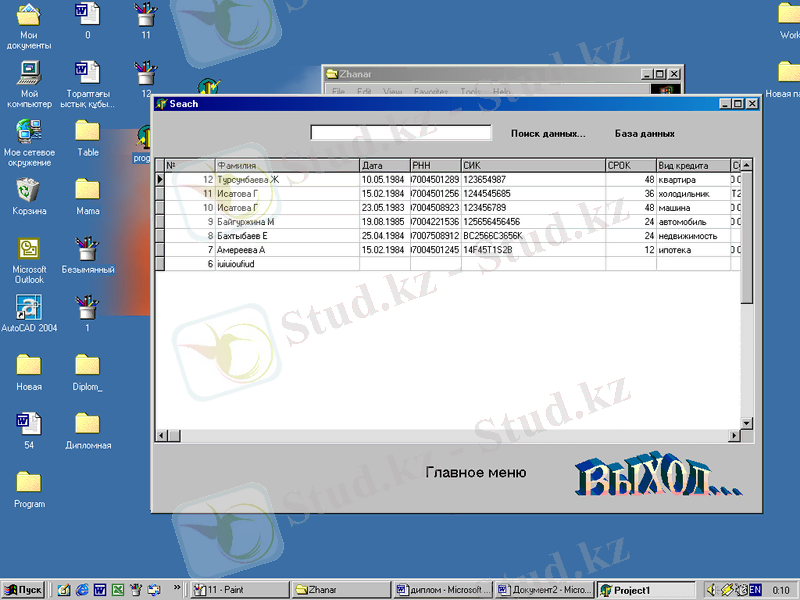Click the cell with date 19.08.1985
This screenshot has width=800, height=600.
click(385, 221)
